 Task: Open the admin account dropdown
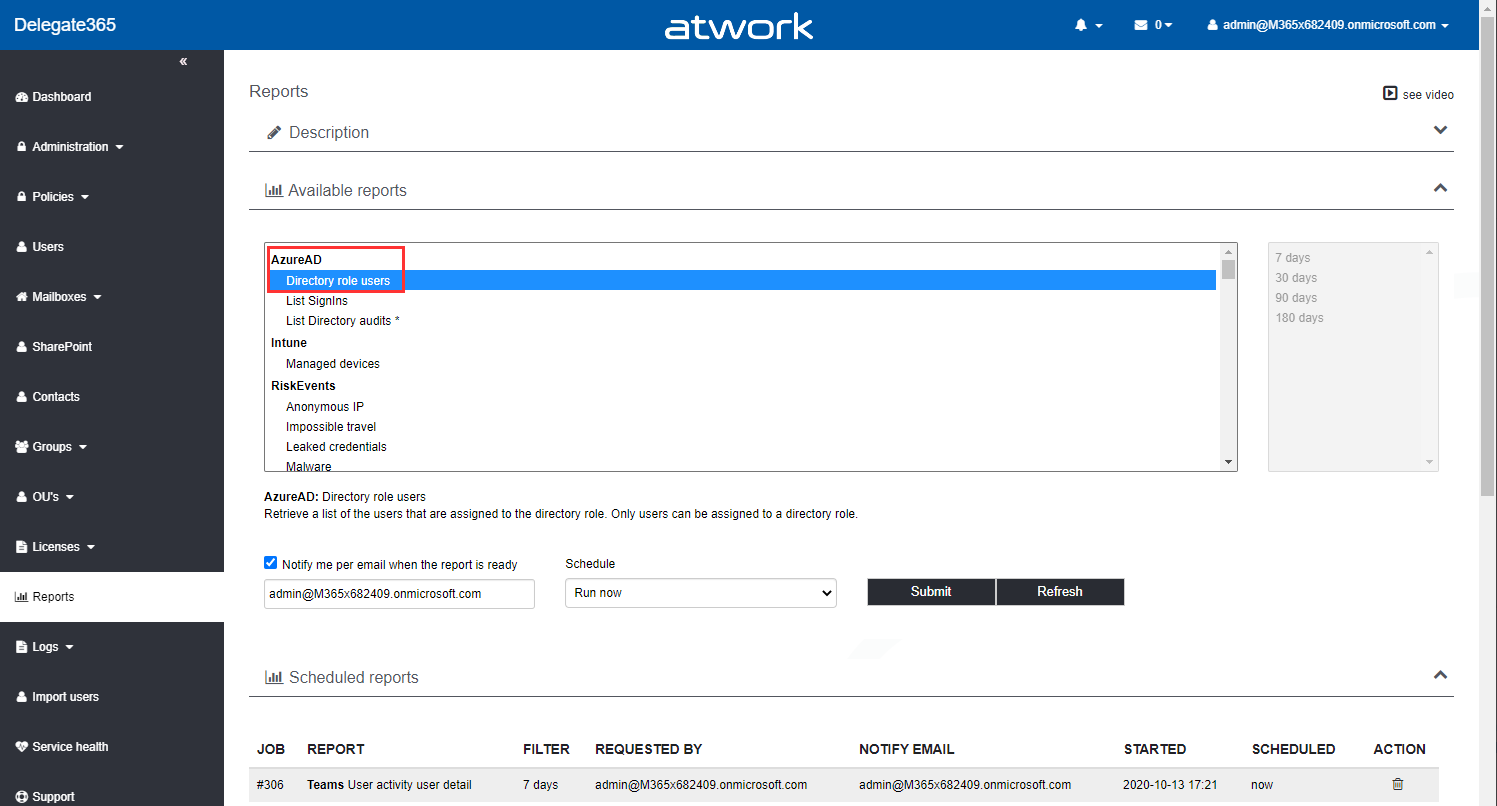click(x=1328, y=25)
